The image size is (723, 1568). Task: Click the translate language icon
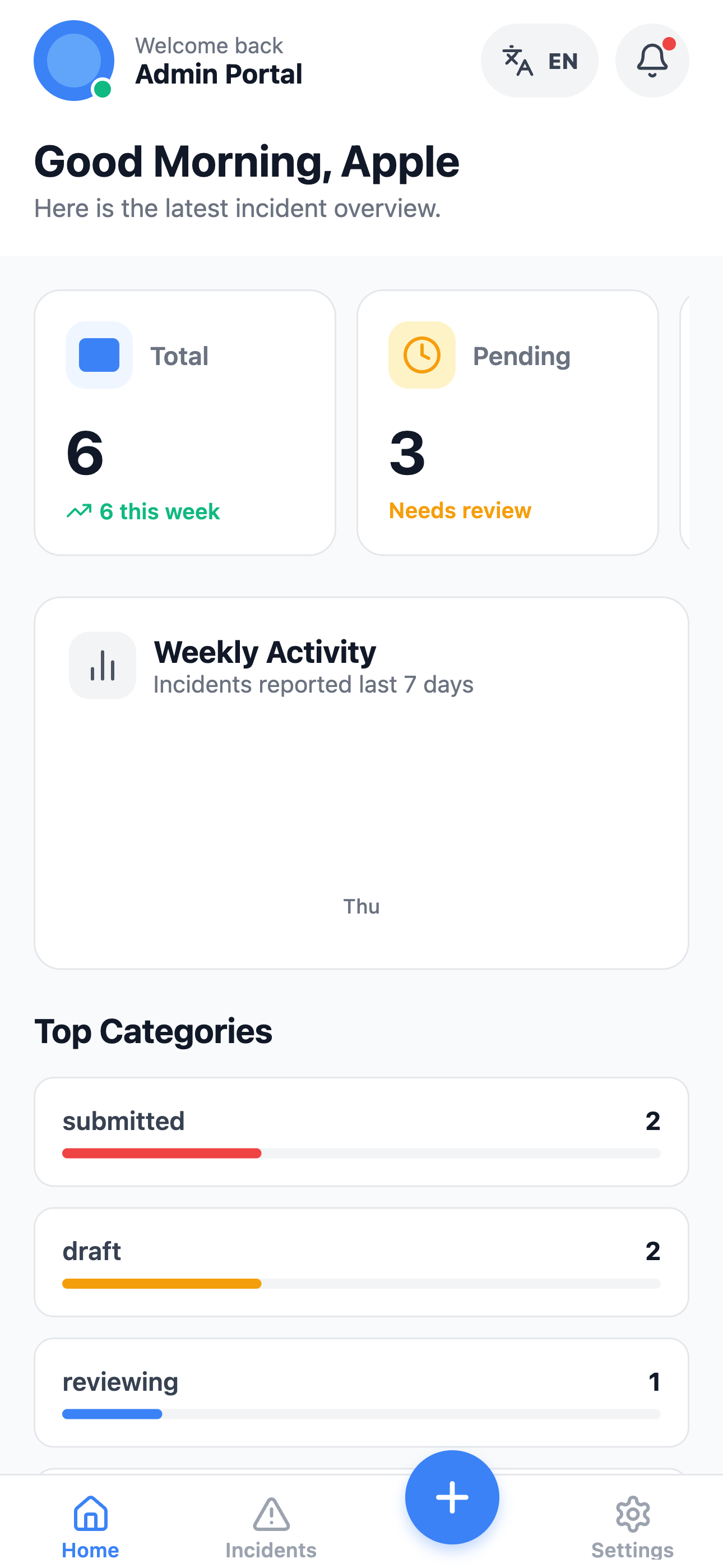coord(518,60)
